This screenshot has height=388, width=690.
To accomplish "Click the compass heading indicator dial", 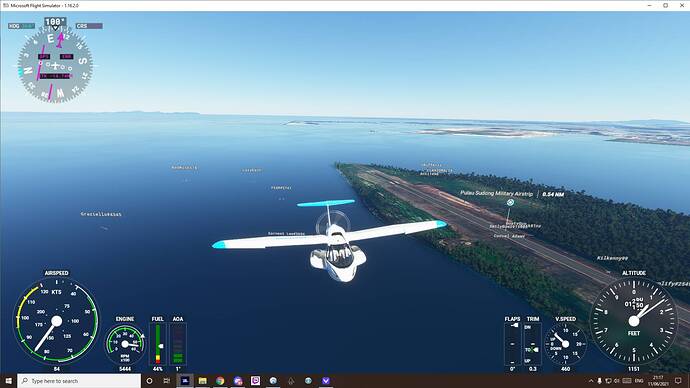I will click(55, 66).
